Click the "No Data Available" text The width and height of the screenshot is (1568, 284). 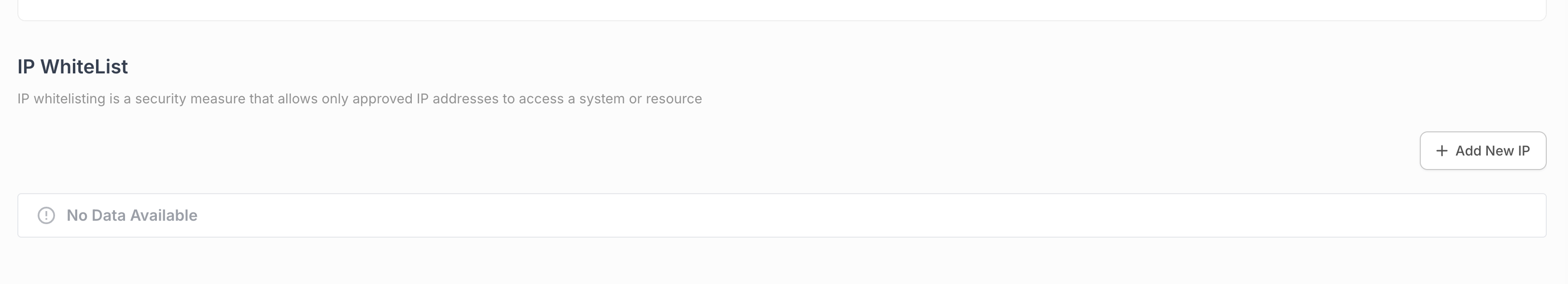pyautogui.click(x=131, y=216)
